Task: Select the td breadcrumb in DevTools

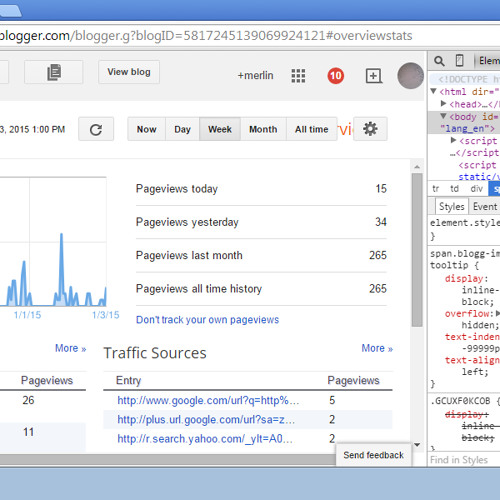Action: click(454, 189)
